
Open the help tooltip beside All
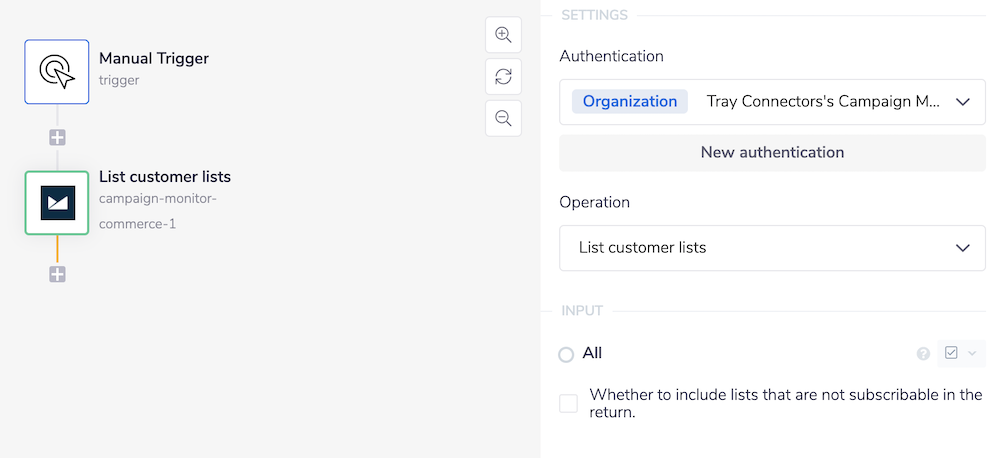click(x=923, y=354)
